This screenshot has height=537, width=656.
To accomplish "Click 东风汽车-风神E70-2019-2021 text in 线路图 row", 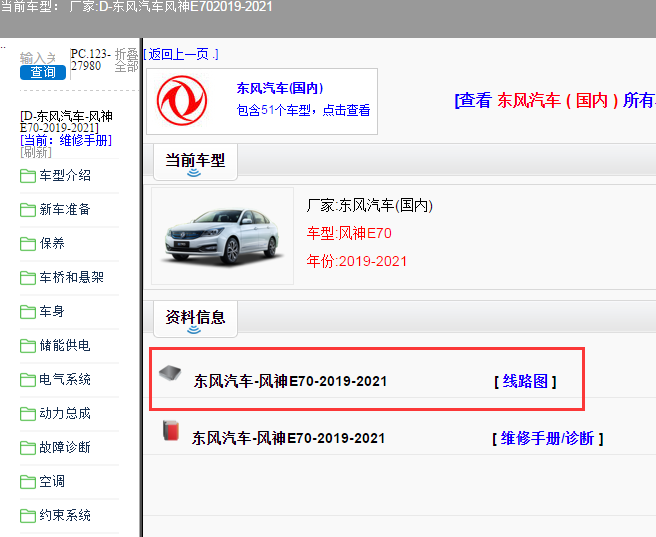I will tap(290, 381).
